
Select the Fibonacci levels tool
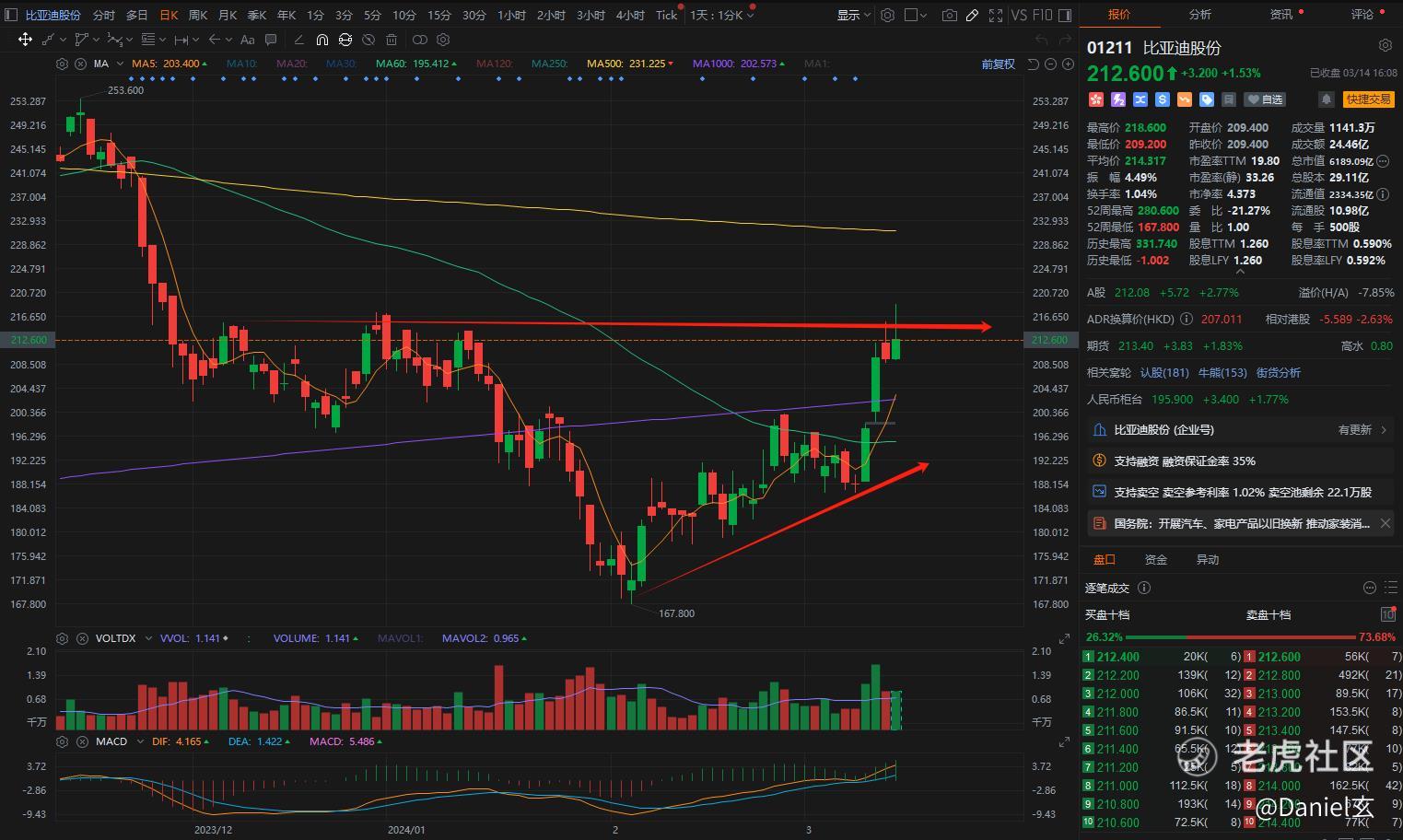coord(148,40)
